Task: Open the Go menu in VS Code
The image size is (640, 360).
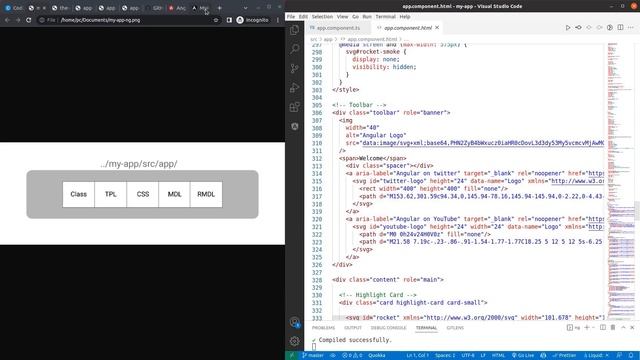Action: 356,17
